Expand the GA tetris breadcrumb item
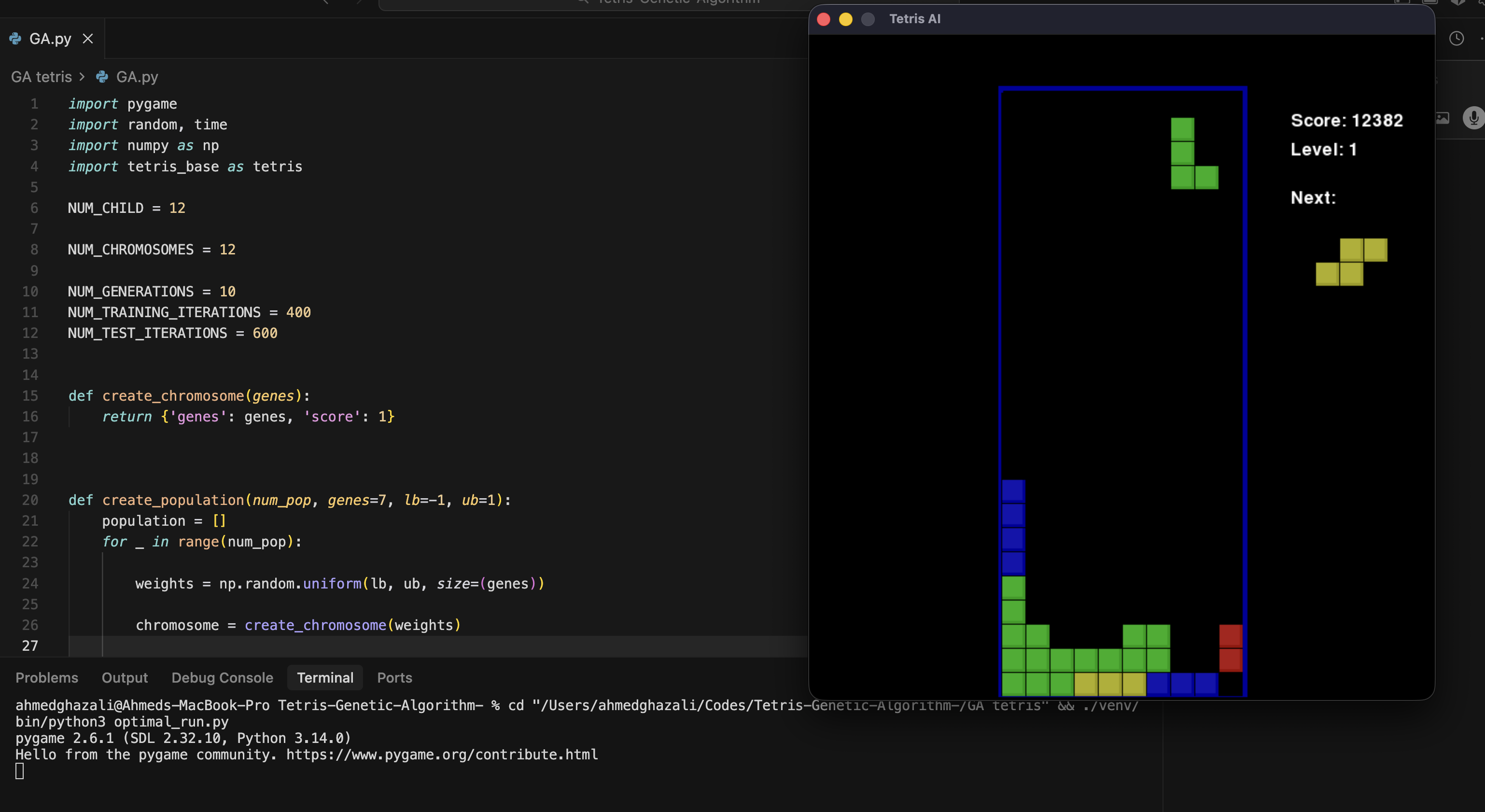The height and width of the screenshot is (812, 1485). [x=42, y=77]
